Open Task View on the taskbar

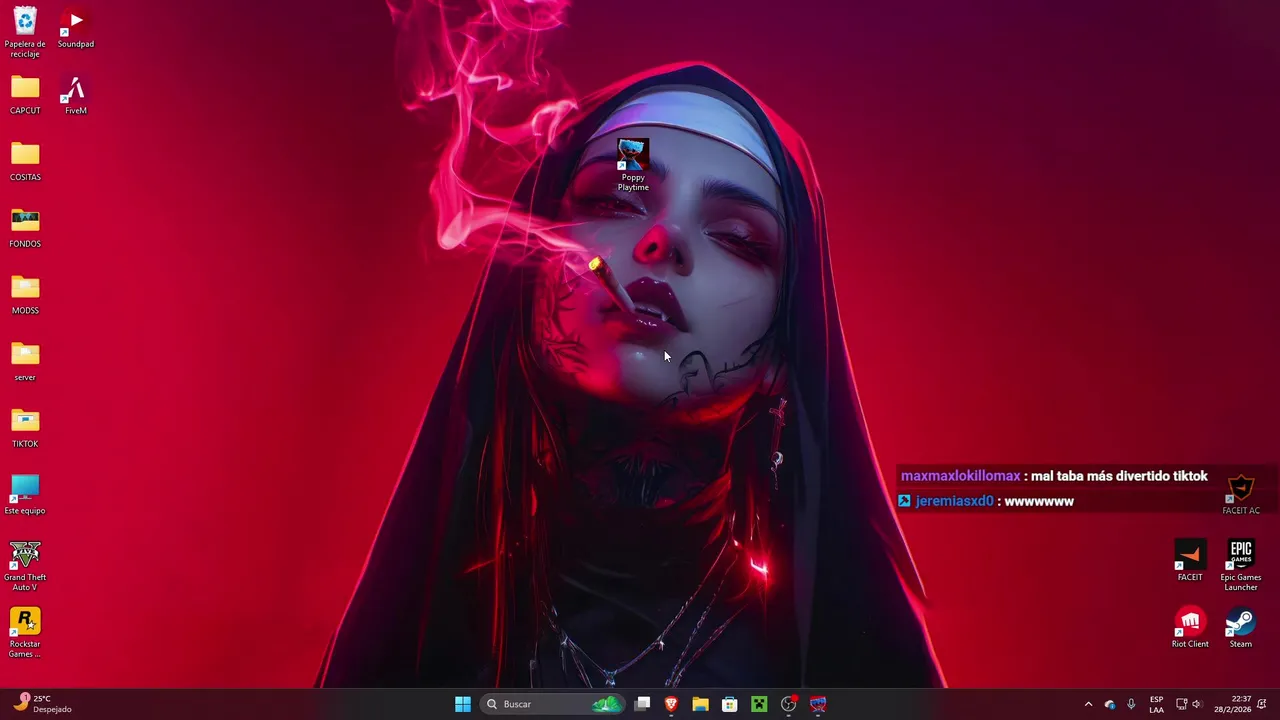point(643,704)
